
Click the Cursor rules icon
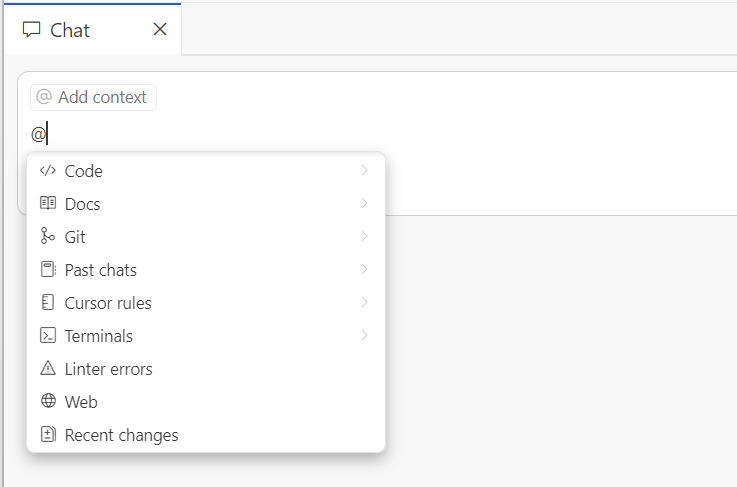click(47, 303)
